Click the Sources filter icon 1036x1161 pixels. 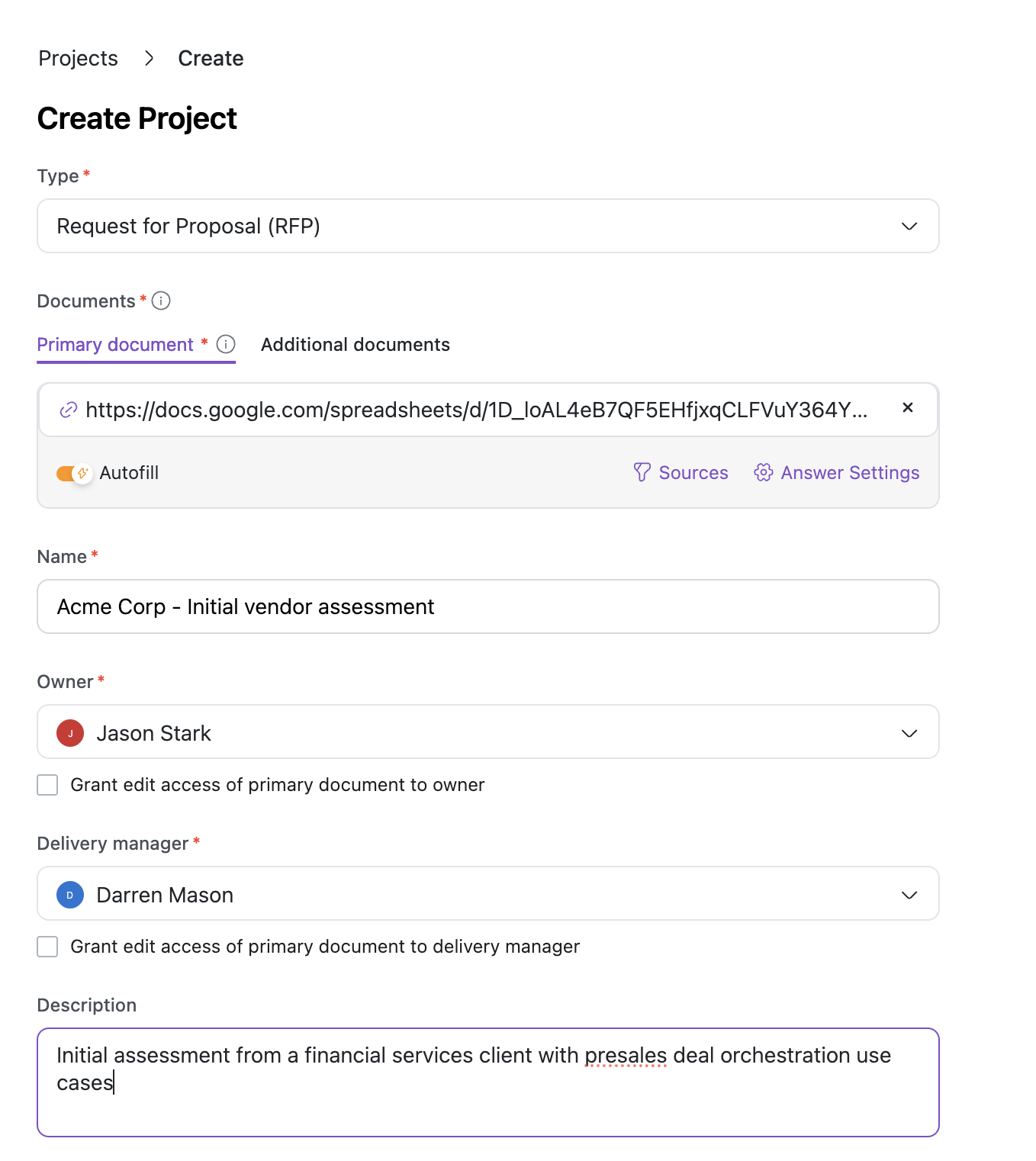(642, 472)
